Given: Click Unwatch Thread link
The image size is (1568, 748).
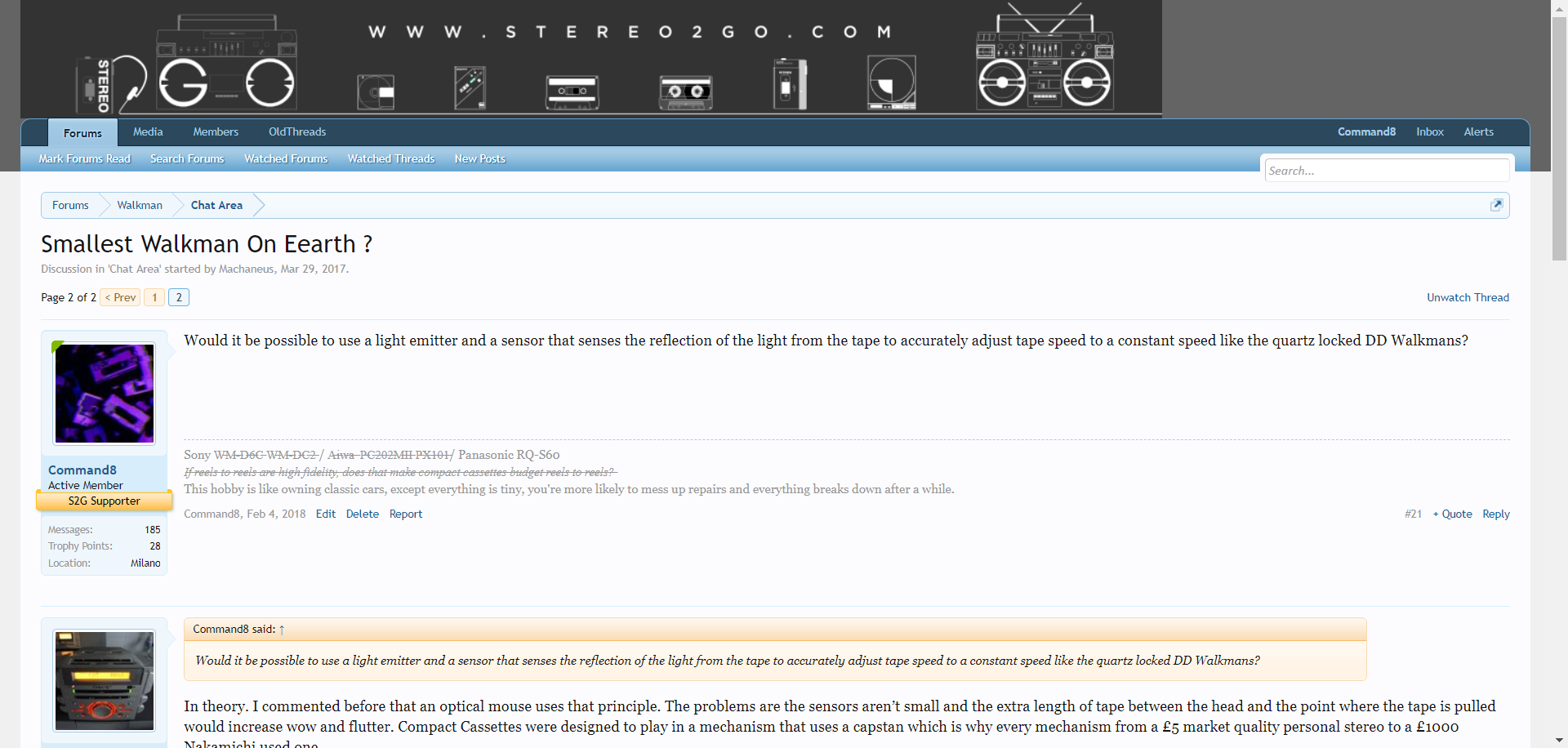Looking at the screenshot, I should 1468,297.
